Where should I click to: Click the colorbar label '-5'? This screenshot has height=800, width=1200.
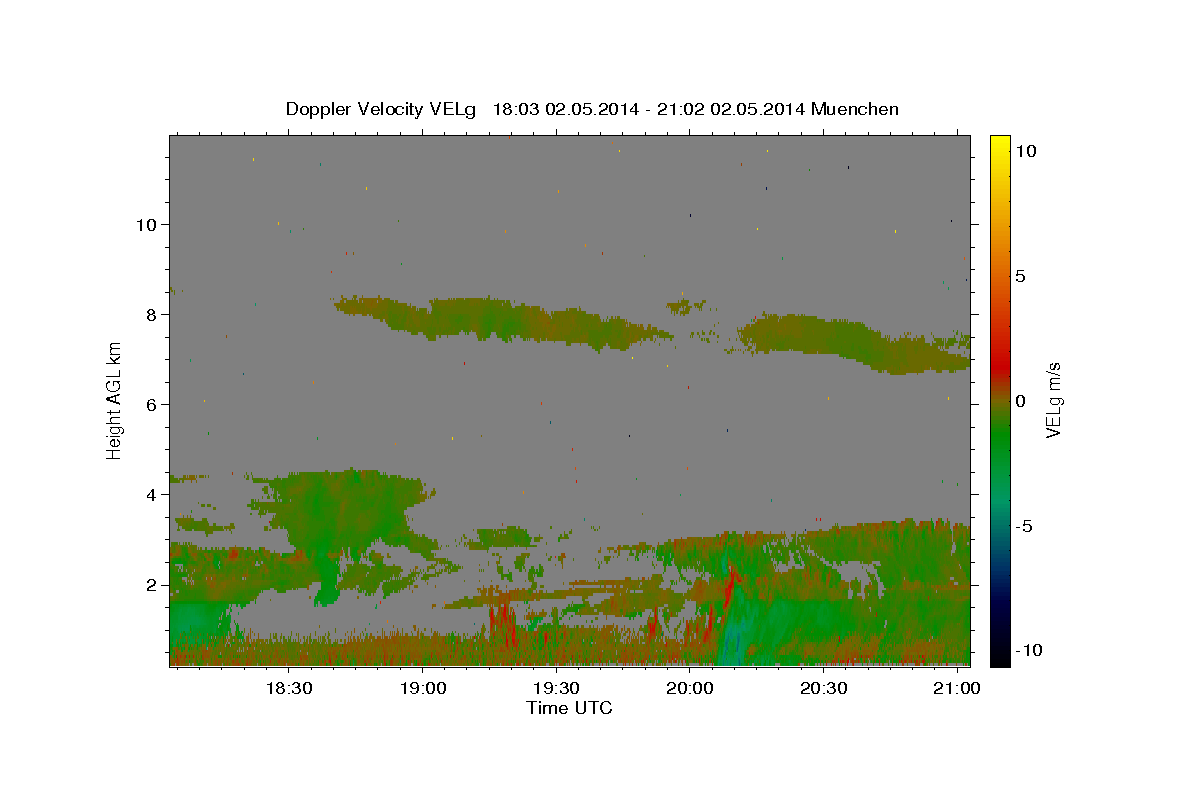[x=1024, y=526]
